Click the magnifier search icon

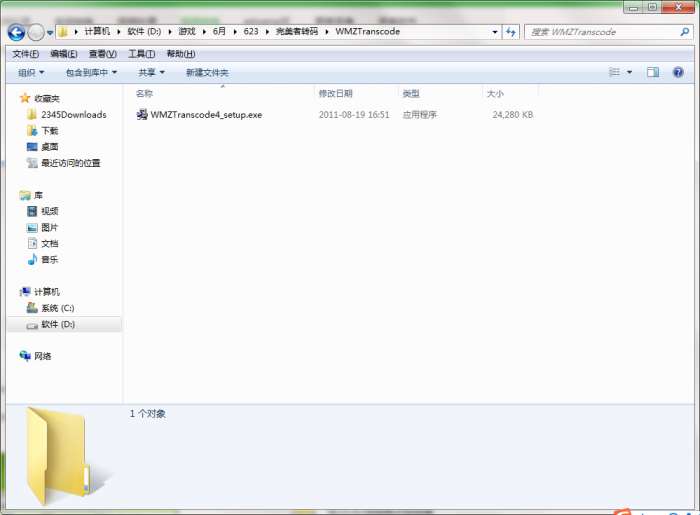point(684,32)
